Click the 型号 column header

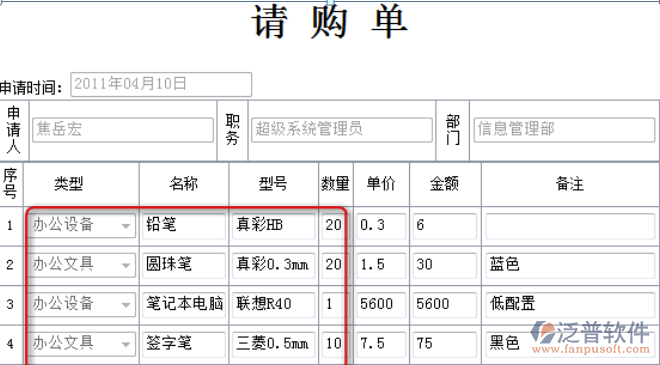[273, 184]
